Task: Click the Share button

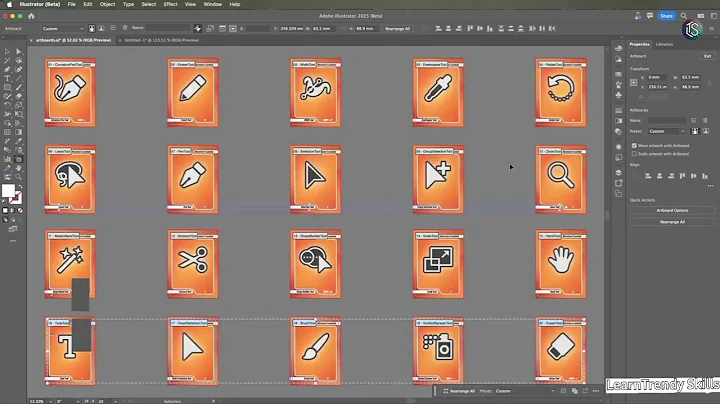Action: [x=666, y=16]
